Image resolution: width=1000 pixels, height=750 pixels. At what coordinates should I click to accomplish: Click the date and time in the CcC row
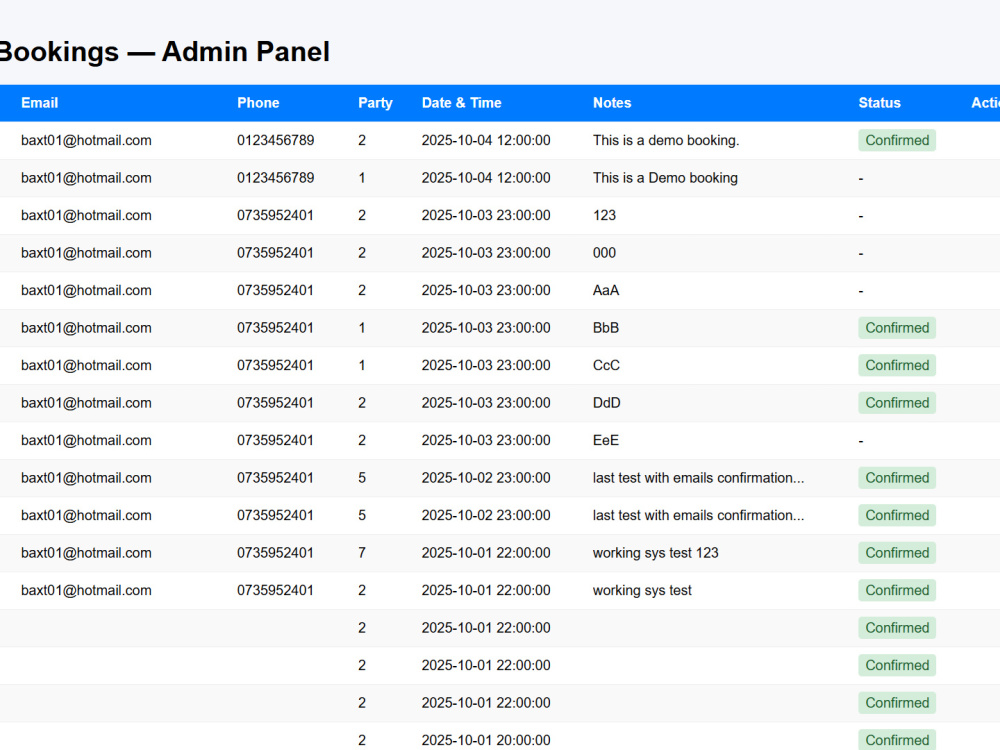(x=486, y=365)
